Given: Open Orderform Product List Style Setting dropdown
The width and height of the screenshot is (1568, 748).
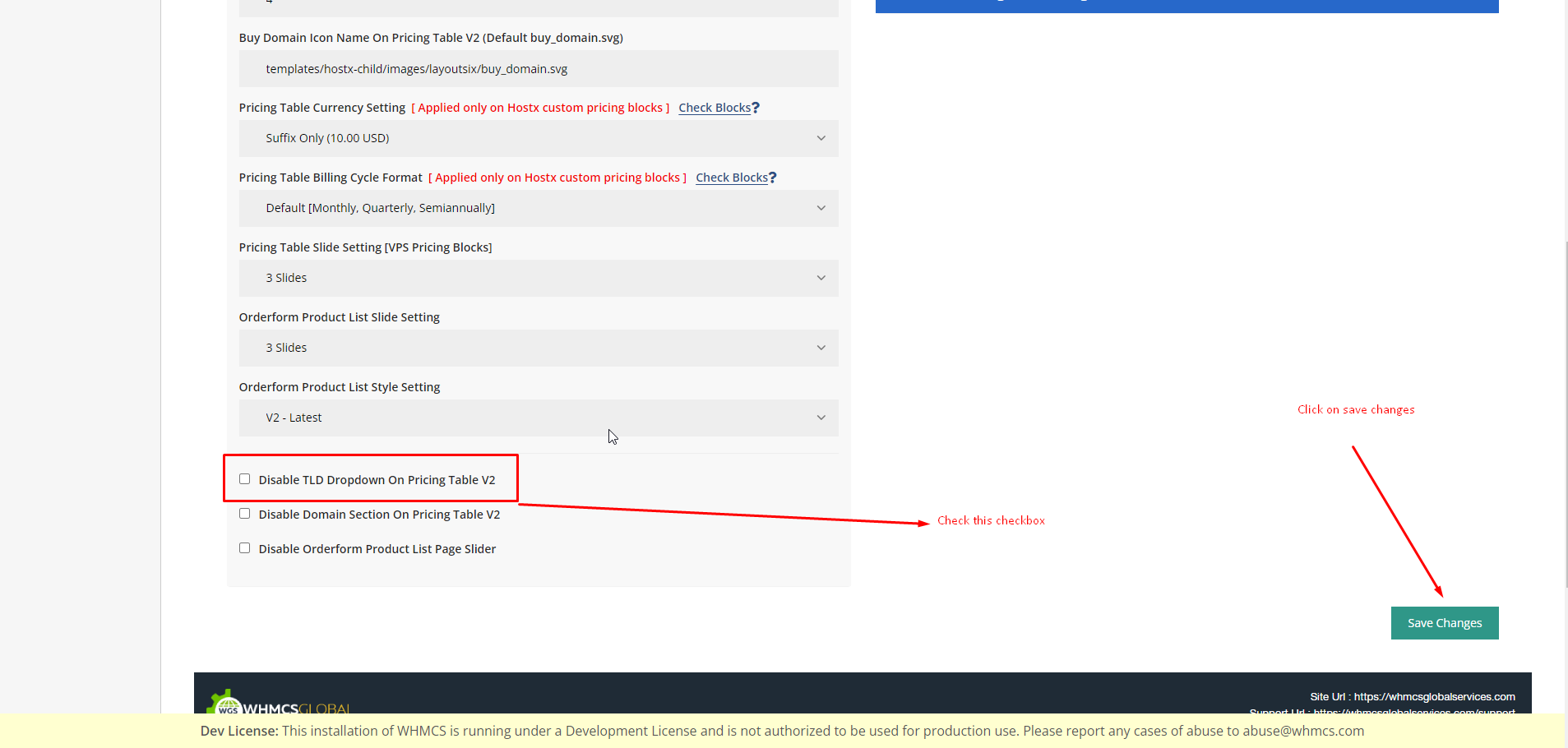Looking at the screenshot, I should [x=539, y=418].
